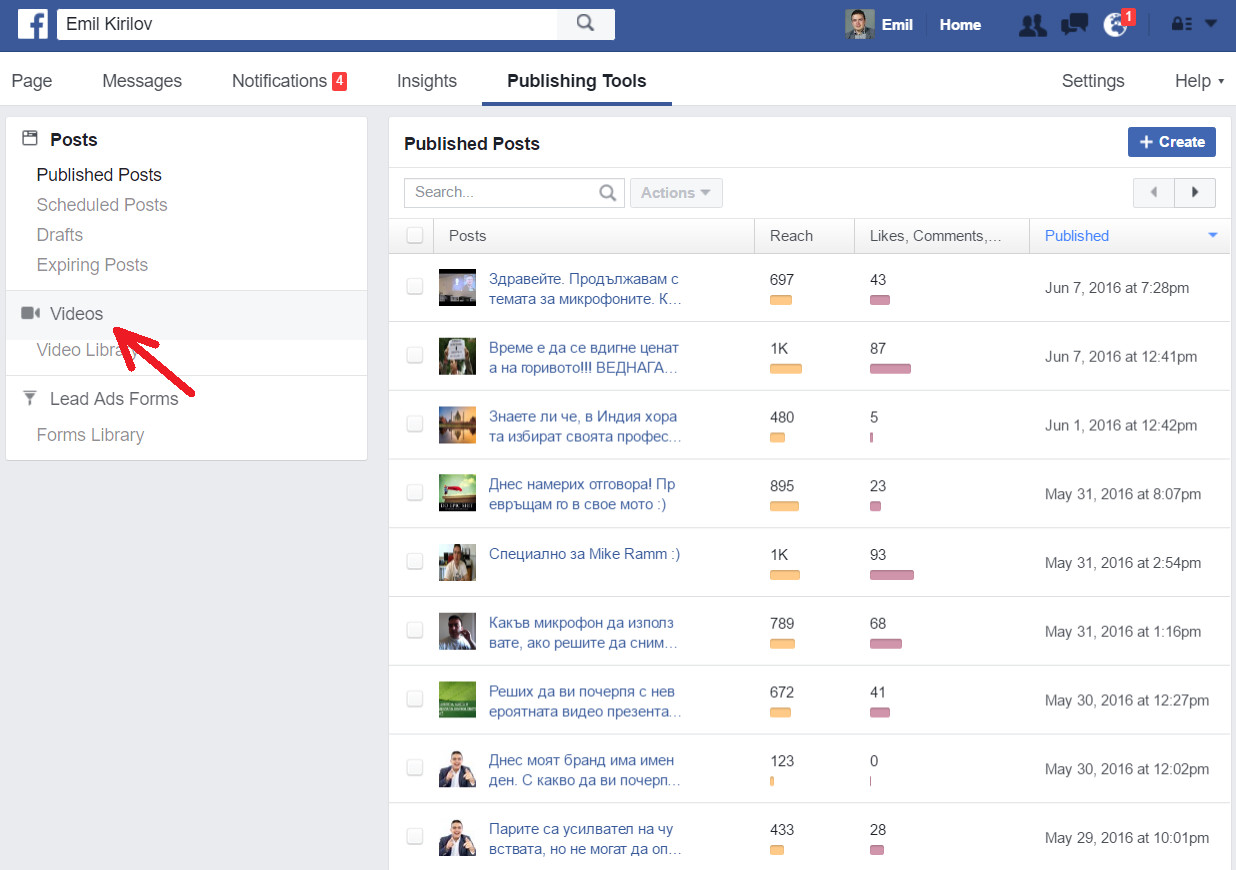Open thumbnail of the 'Парите са усилвател' post
This screenshot has width=1236, height=870.
(457, 837)
